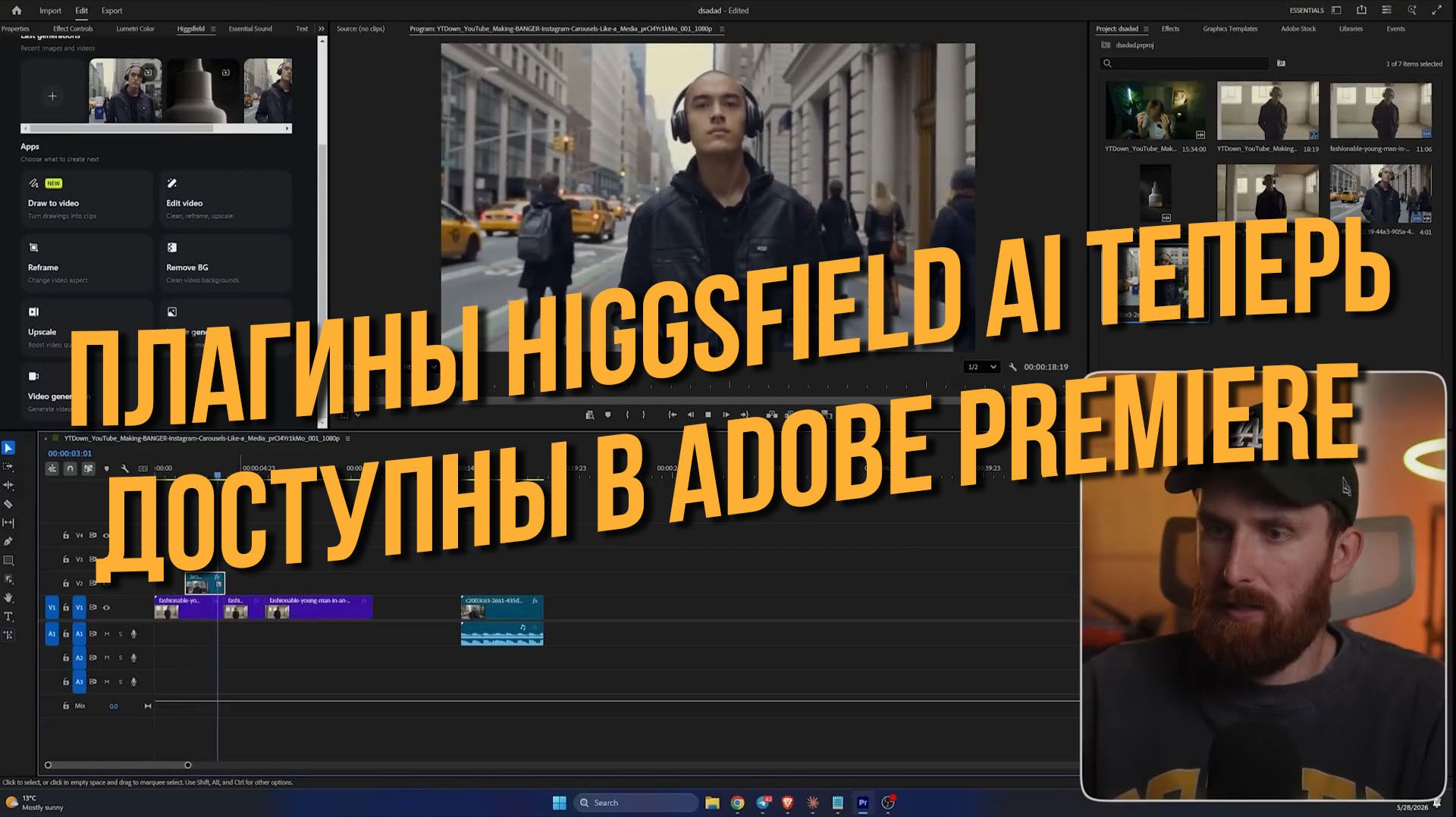Toggle lock on track V1

[66, 608]
